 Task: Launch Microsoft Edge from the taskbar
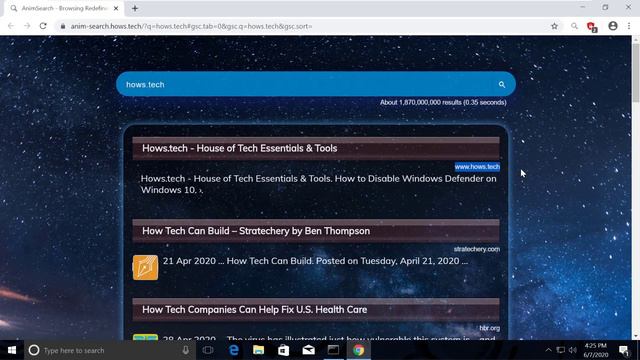pos(233,350)
